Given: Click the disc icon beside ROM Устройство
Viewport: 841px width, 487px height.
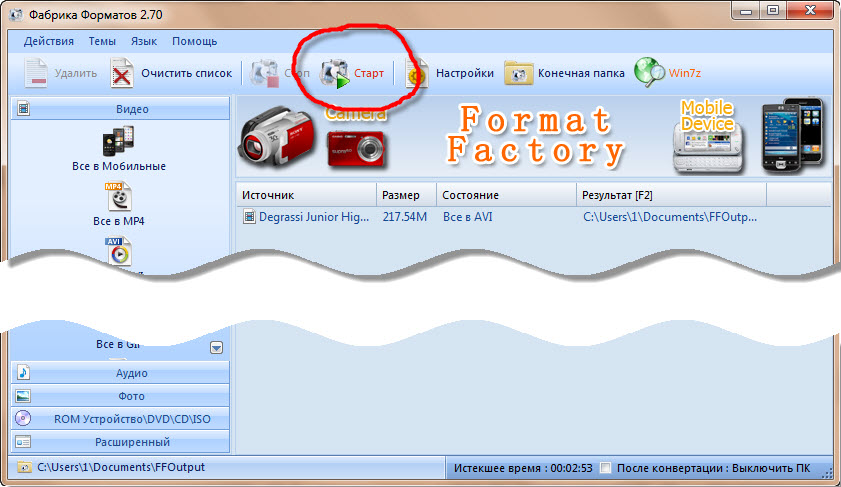Looking at the screenshot, I should (23, 418).
